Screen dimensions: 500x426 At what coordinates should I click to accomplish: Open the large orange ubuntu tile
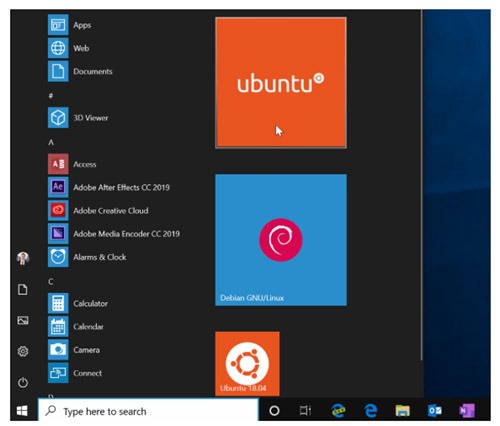281,82
